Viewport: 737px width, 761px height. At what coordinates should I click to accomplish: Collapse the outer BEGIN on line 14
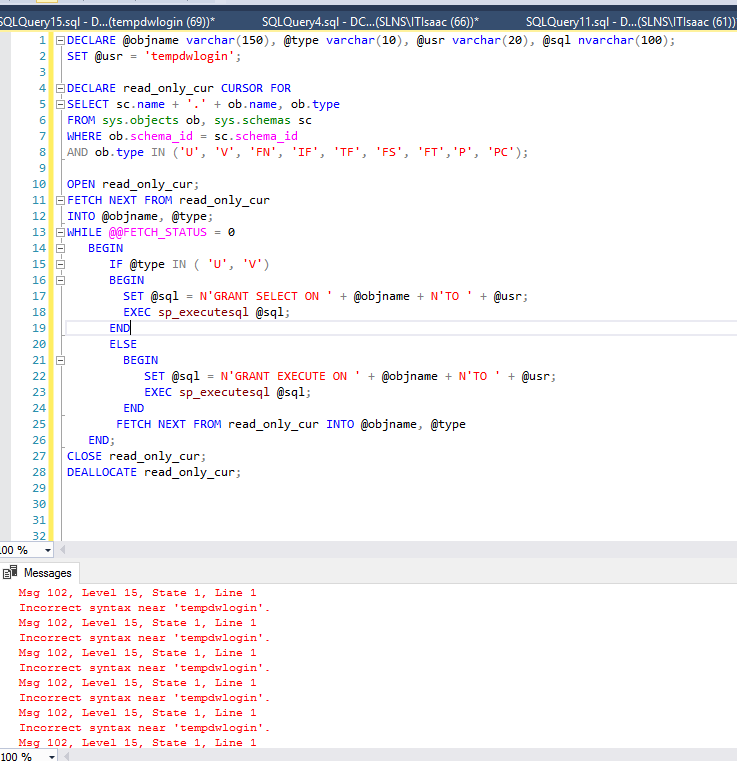pos(61,248)
